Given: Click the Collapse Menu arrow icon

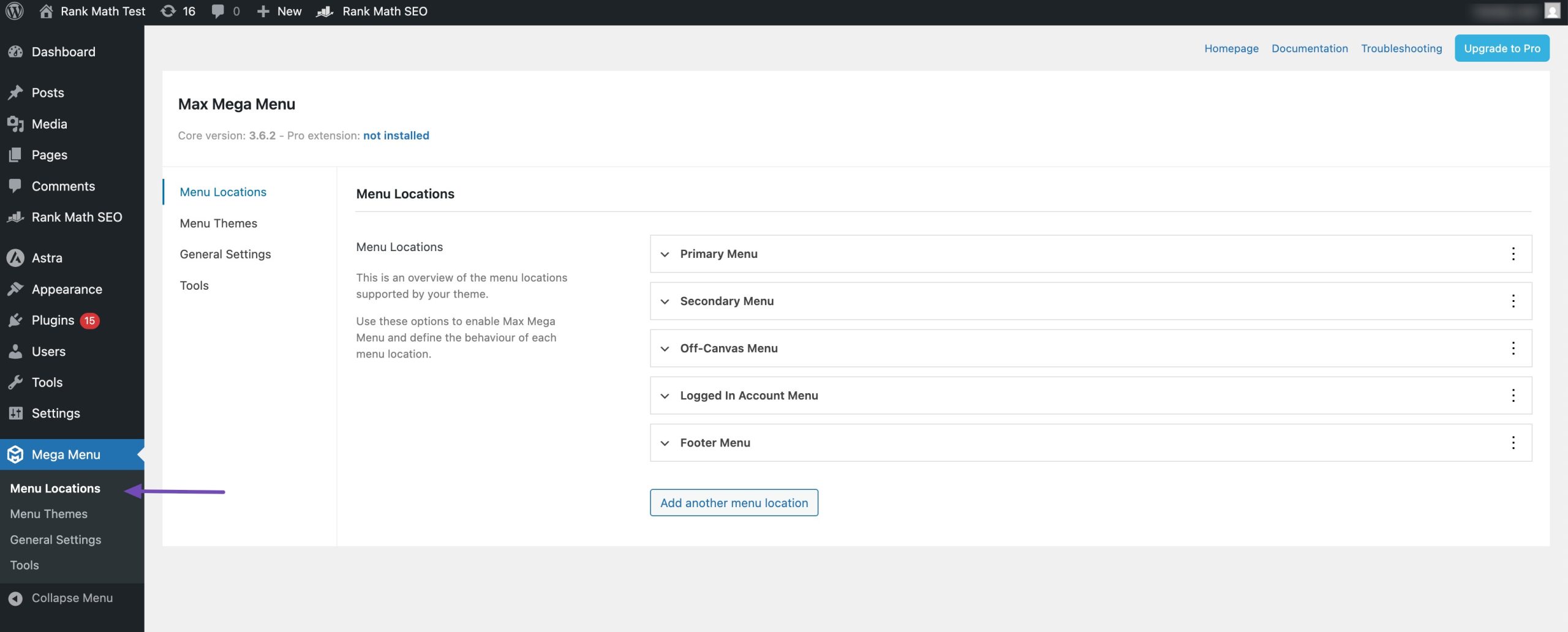Looking at the screenshot, I should point(15,598).
